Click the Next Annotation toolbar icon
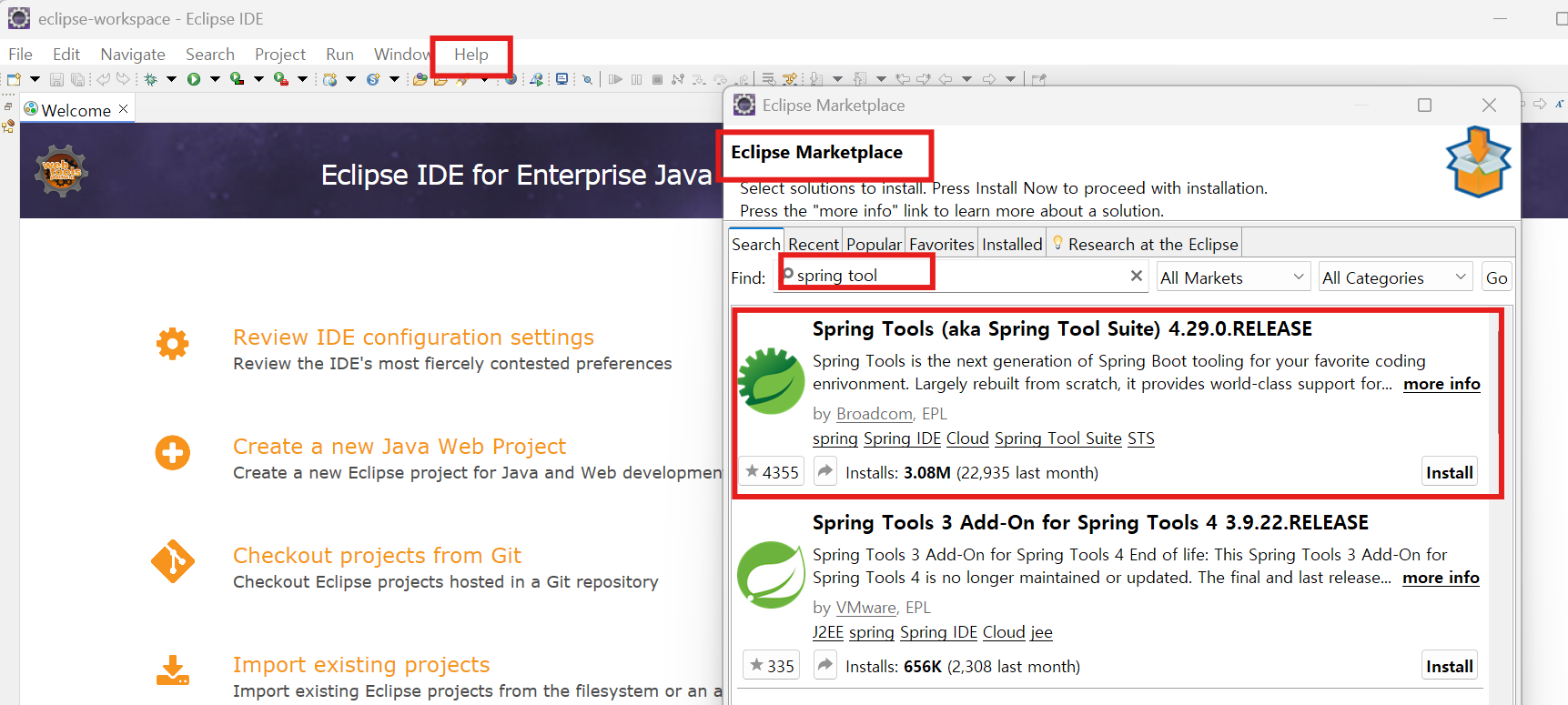 click(816, 79)
